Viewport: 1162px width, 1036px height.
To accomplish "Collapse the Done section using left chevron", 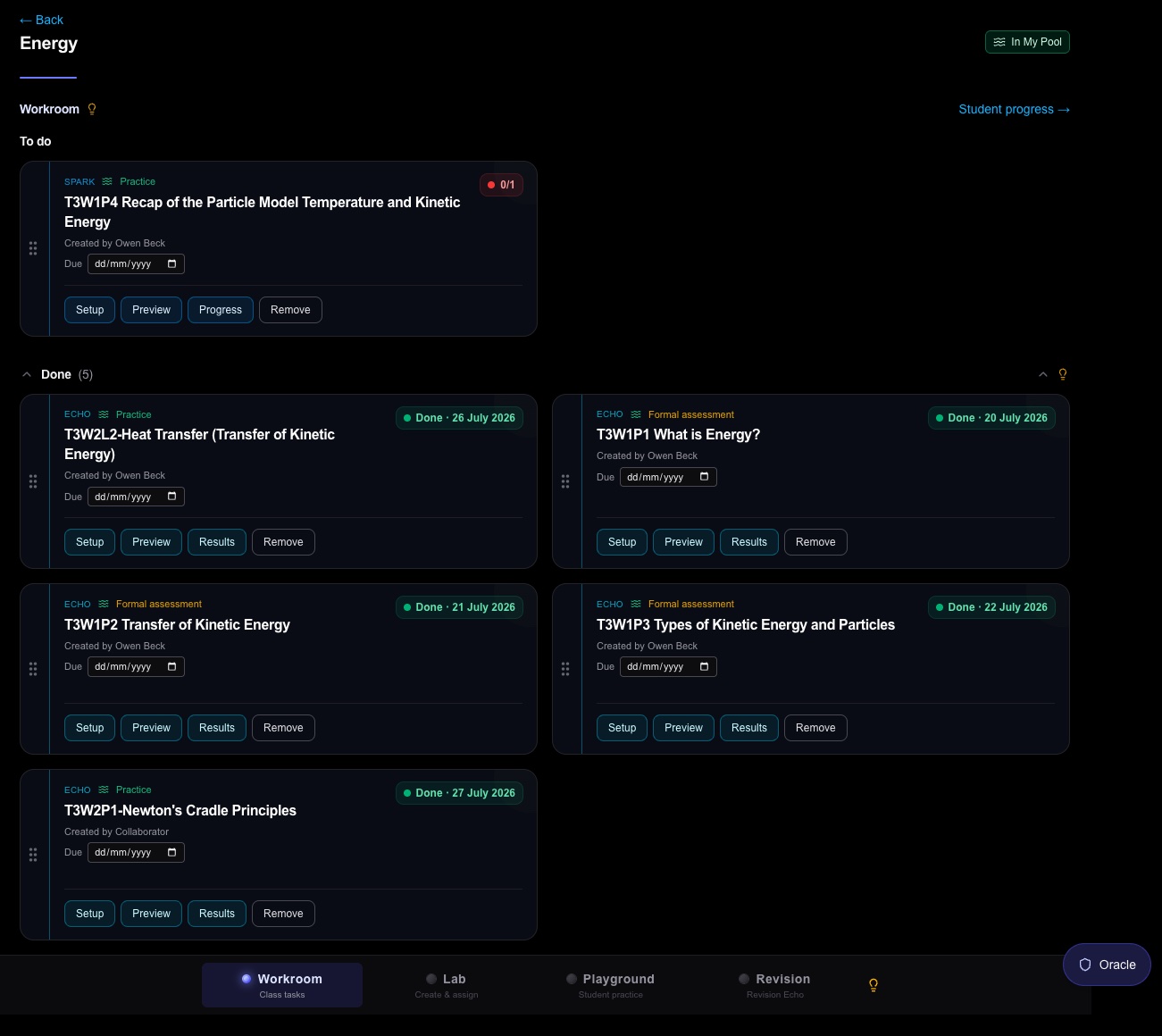I will coord(27,374).
